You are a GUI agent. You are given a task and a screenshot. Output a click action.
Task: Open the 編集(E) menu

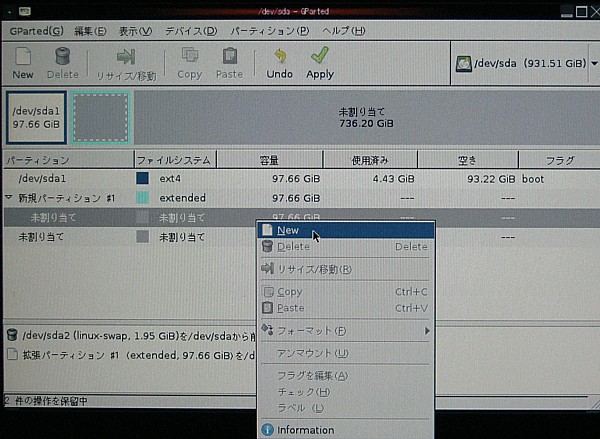click(90, 31)
